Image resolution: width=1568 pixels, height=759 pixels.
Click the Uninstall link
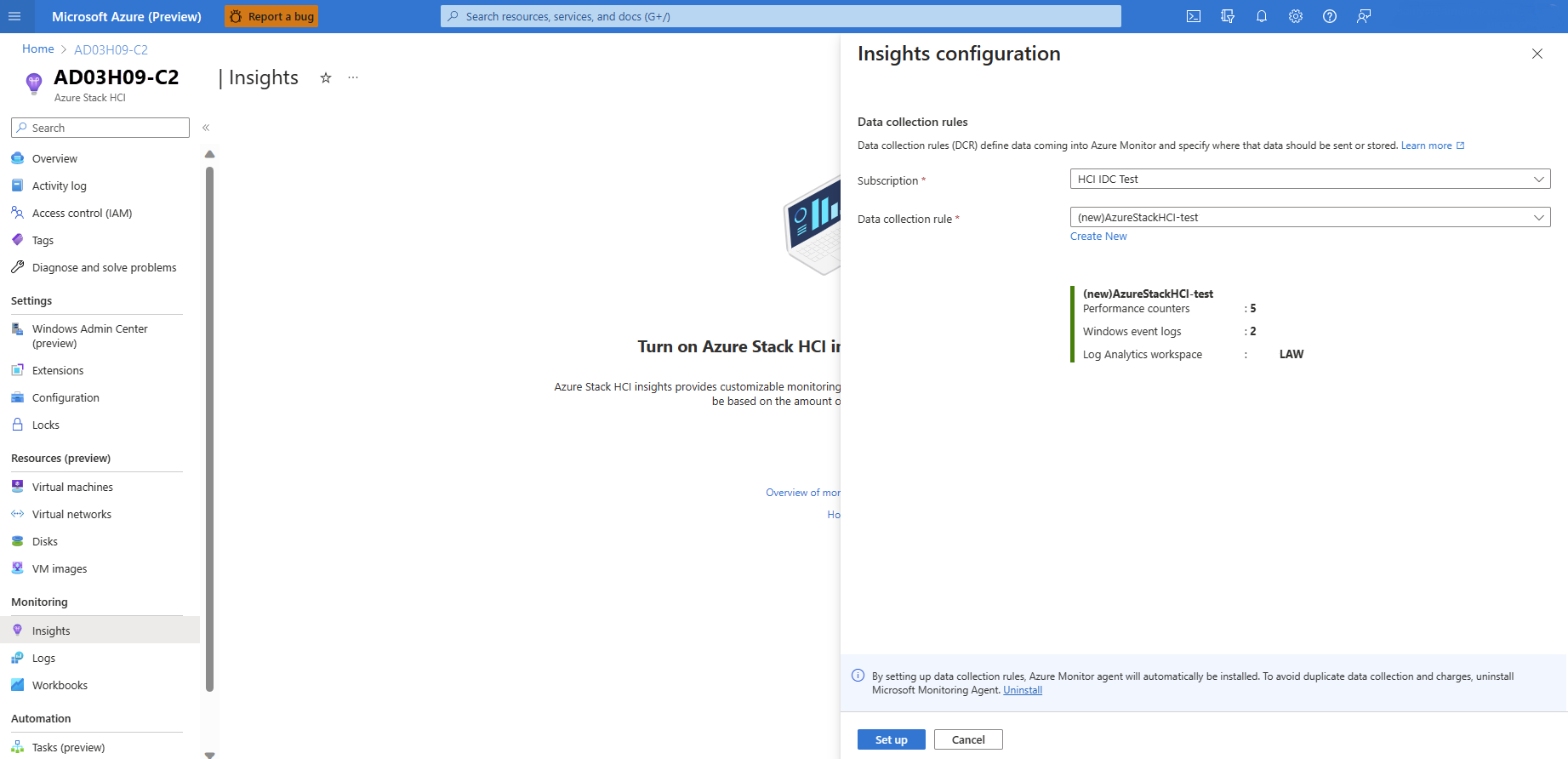tap(1023, 690)
